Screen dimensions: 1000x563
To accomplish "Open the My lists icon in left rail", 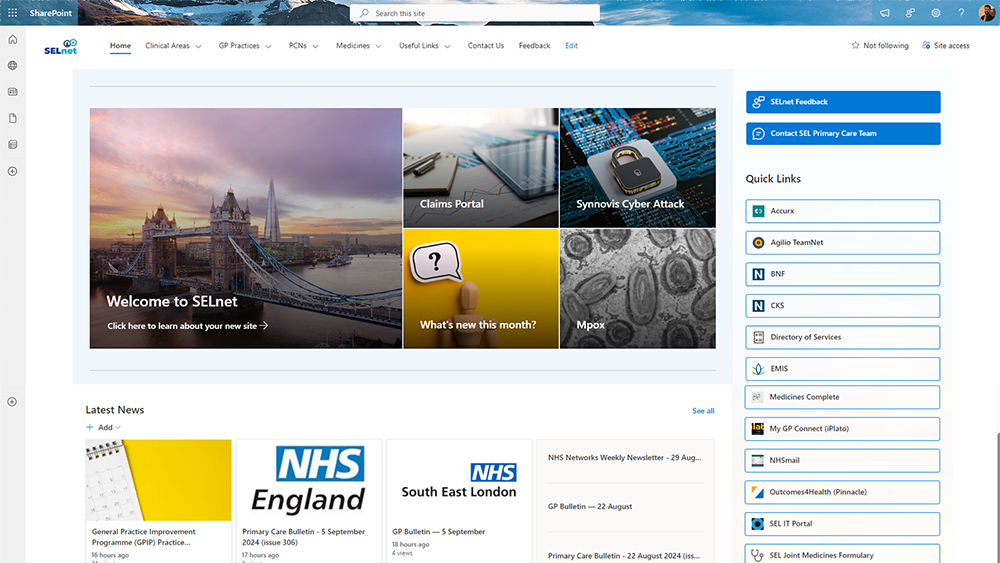I will coord(12,145).
